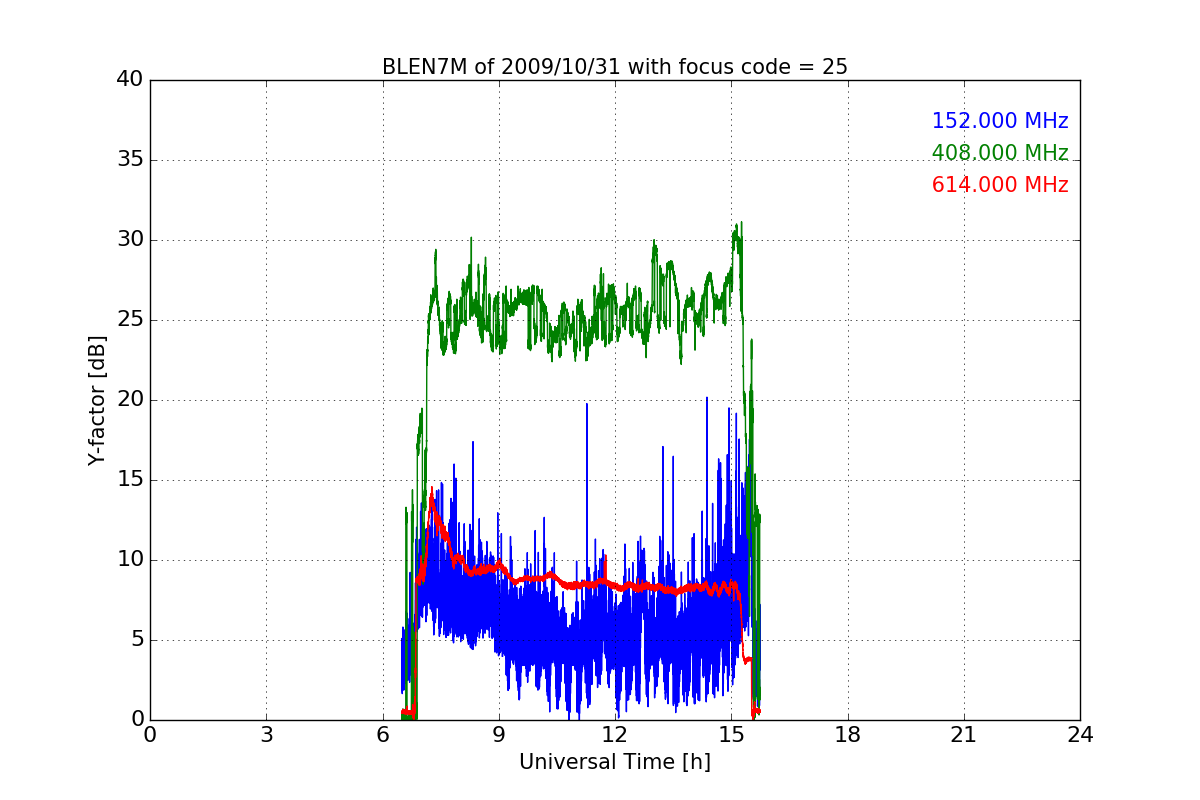The height and width of the screenshot is (800, 1200).
Task: Click the y-axis tick label "40"
Action: point(130,80)
